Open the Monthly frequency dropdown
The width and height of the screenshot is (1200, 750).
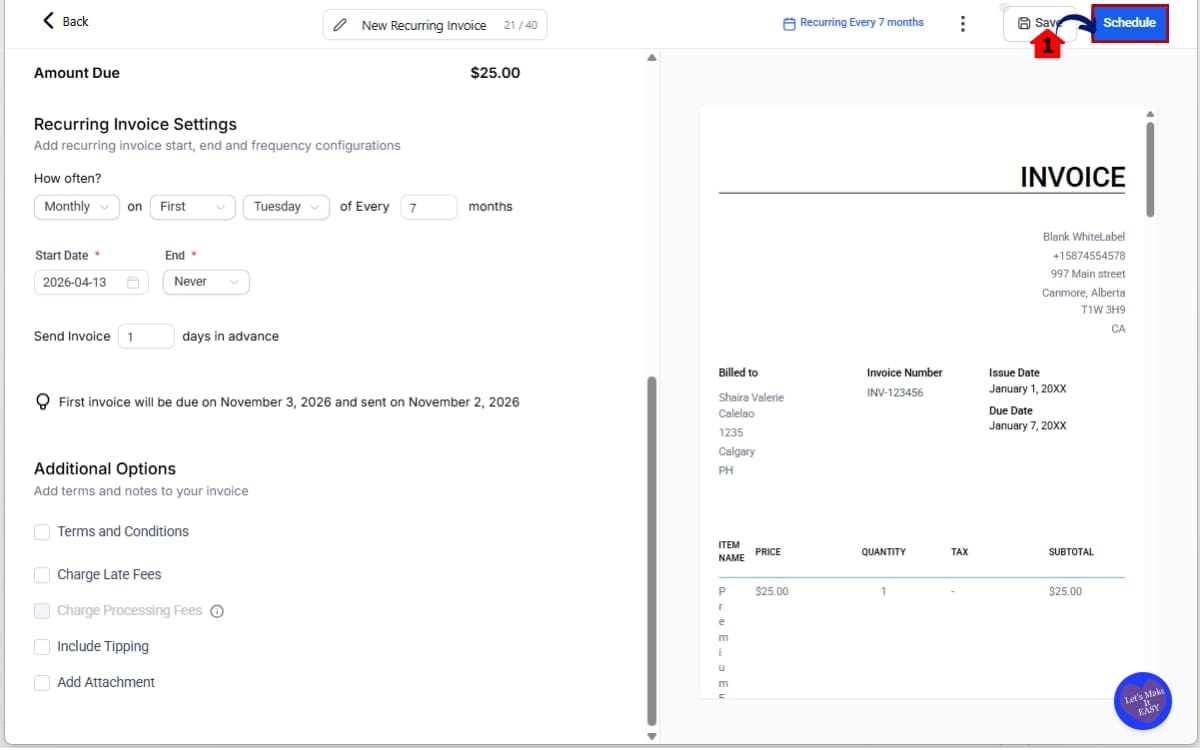[x=77, y=207]
